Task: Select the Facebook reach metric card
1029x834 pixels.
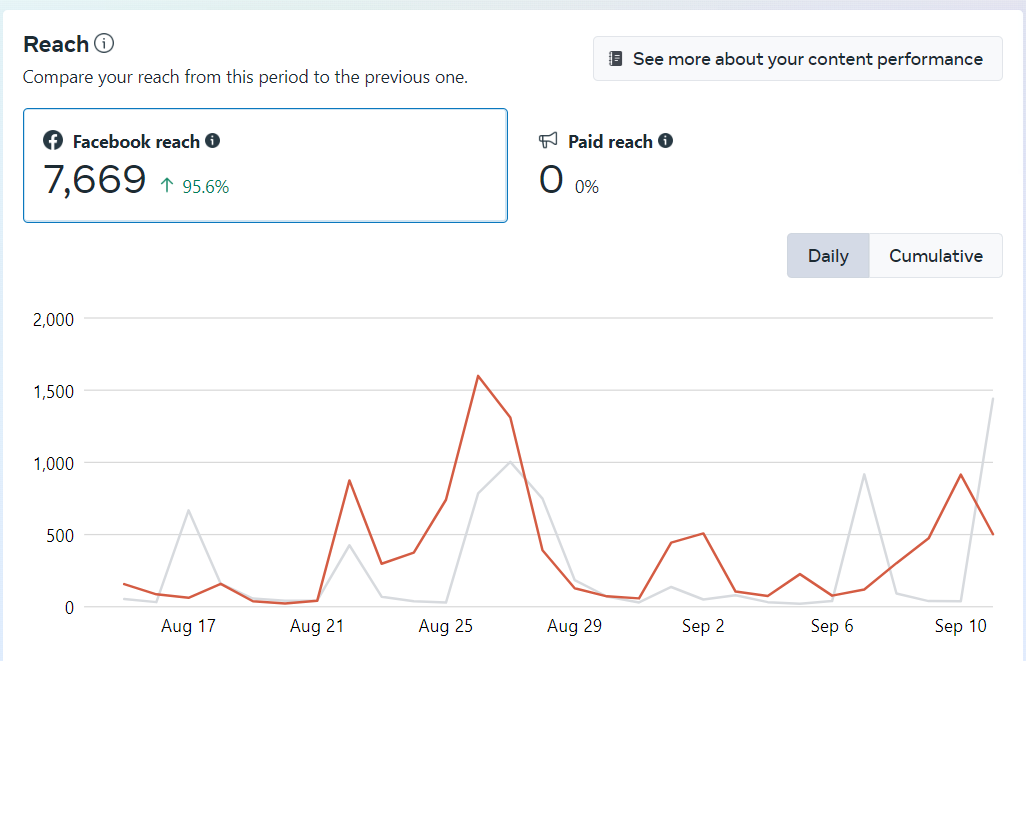Action: (x=265, y=165)
